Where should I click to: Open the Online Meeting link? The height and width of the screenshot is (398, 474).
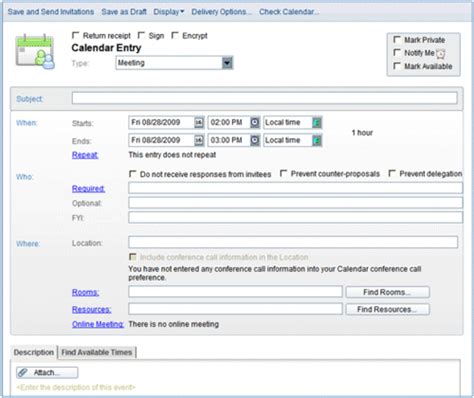point(98,324)
